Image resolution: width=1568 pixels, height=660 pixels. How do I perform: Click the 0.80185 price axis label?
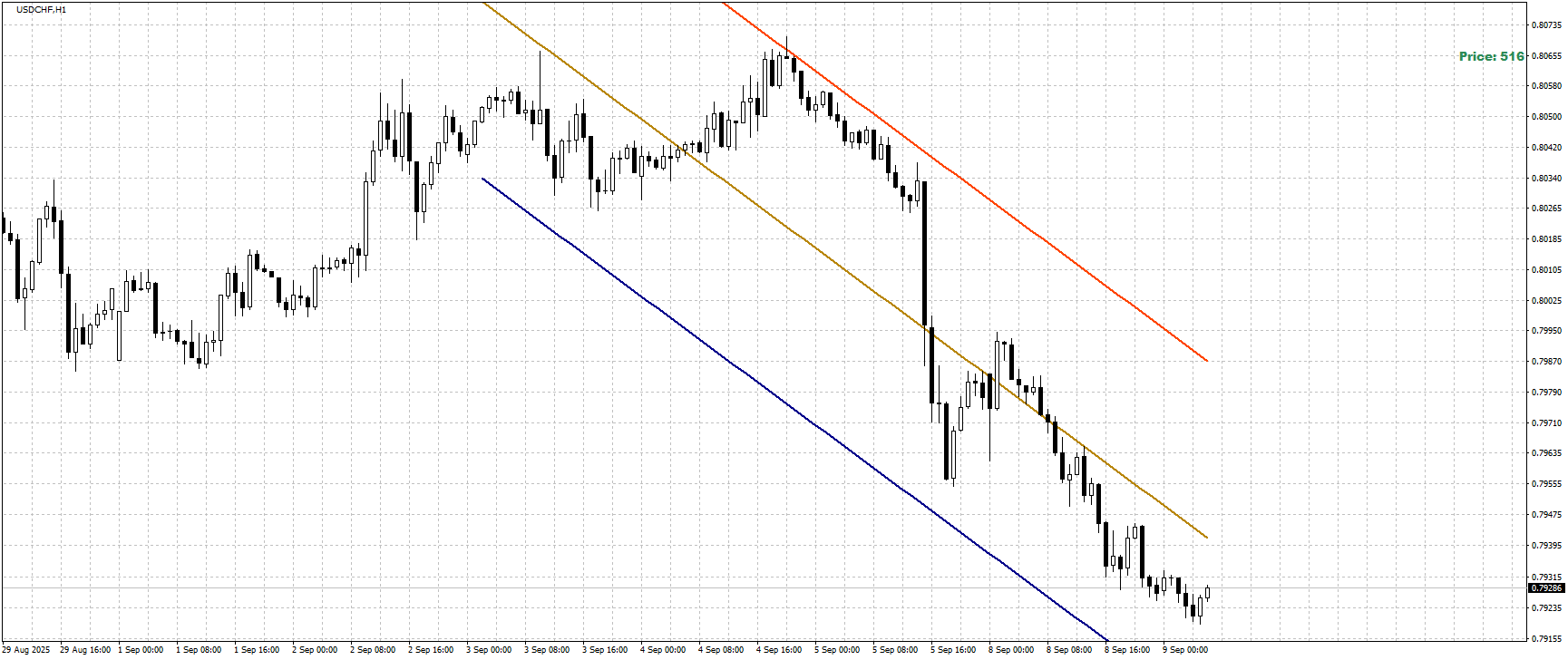pos(1546,239)
